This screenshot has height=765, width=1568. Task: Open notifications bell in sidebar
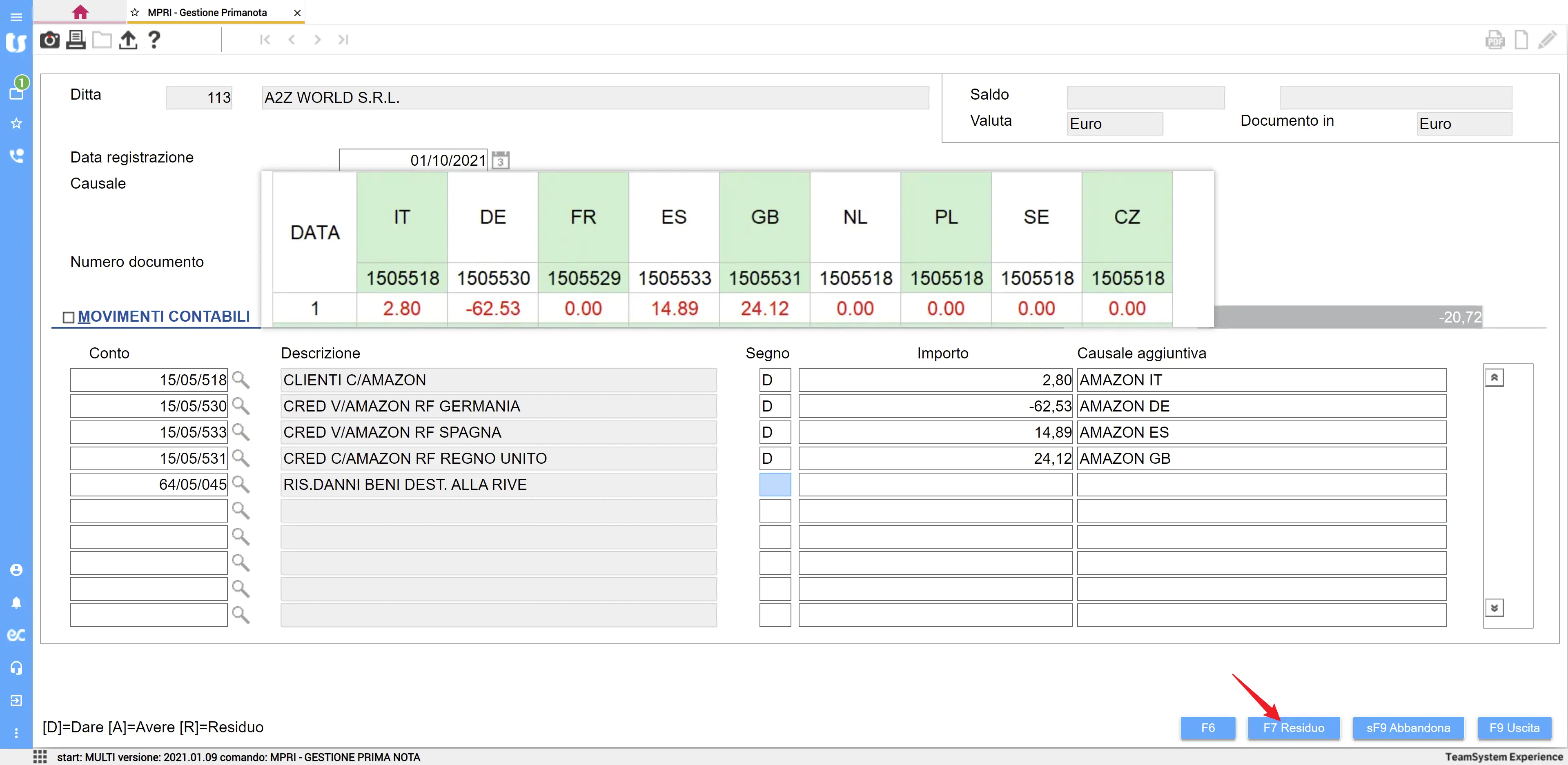(16, 603)
